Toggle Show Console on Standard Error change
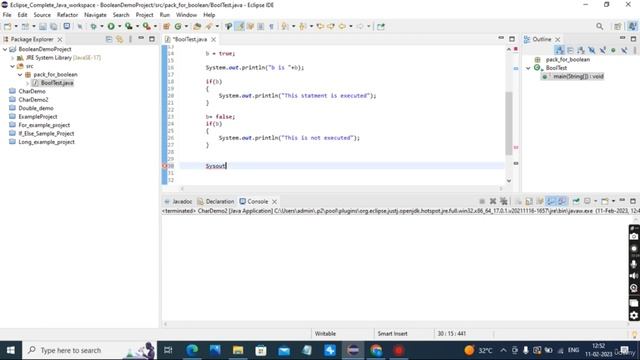Screen dimensions: 640x360 click(x=562, y=201)
